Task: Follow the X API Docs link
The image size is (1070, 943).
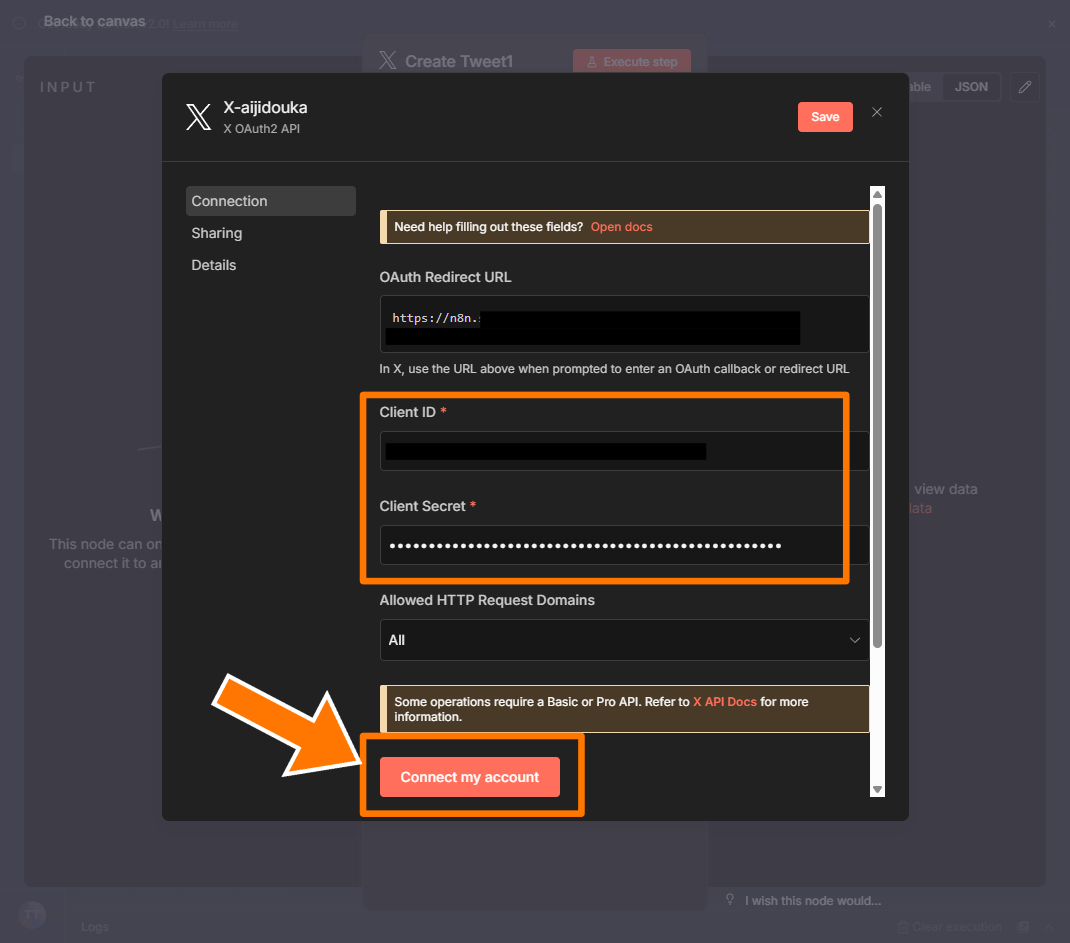Action: coord(724,702)
